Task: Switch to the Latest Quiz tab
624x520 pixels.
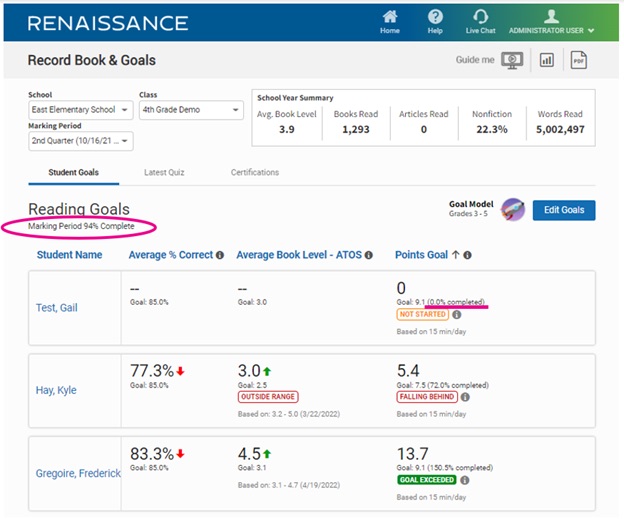Action: 164,172
